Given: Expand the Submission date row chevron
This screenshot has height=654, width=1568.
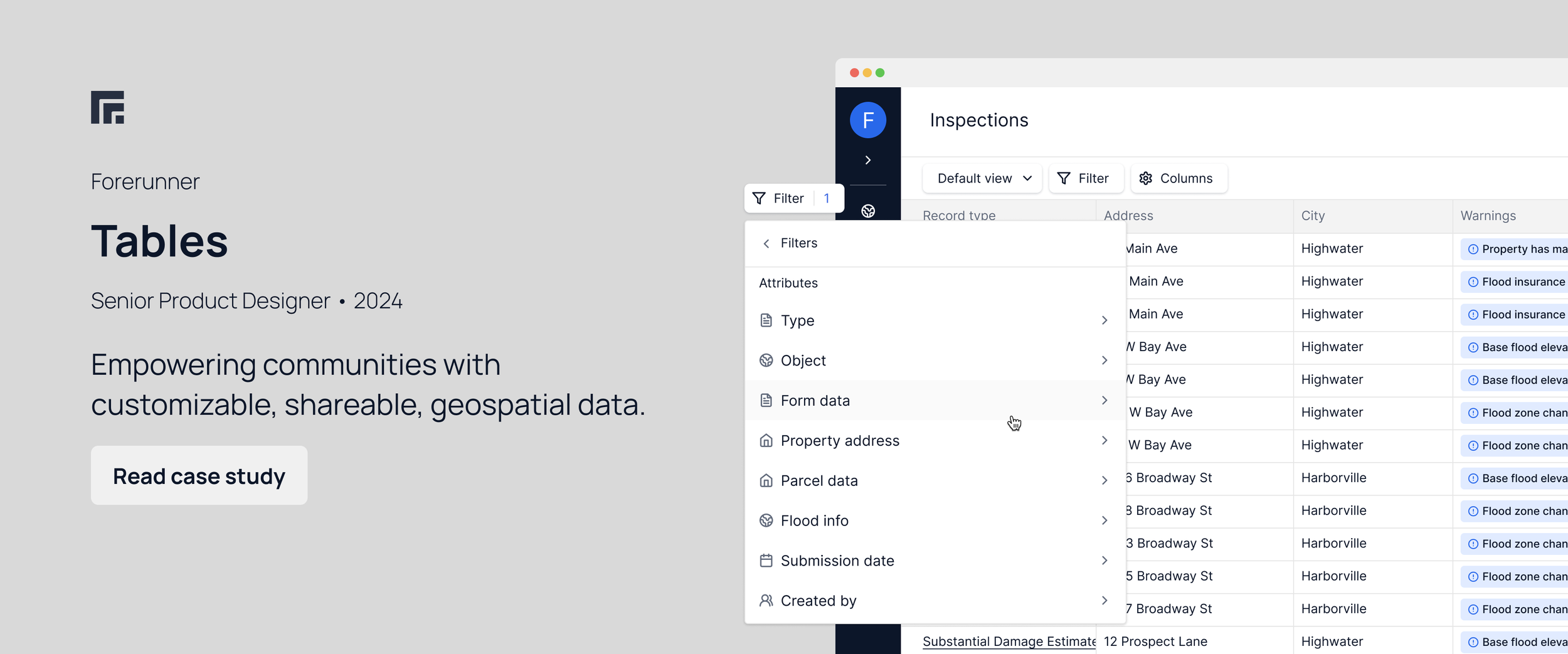Looking at the screenshot, I should point(1104,561).
